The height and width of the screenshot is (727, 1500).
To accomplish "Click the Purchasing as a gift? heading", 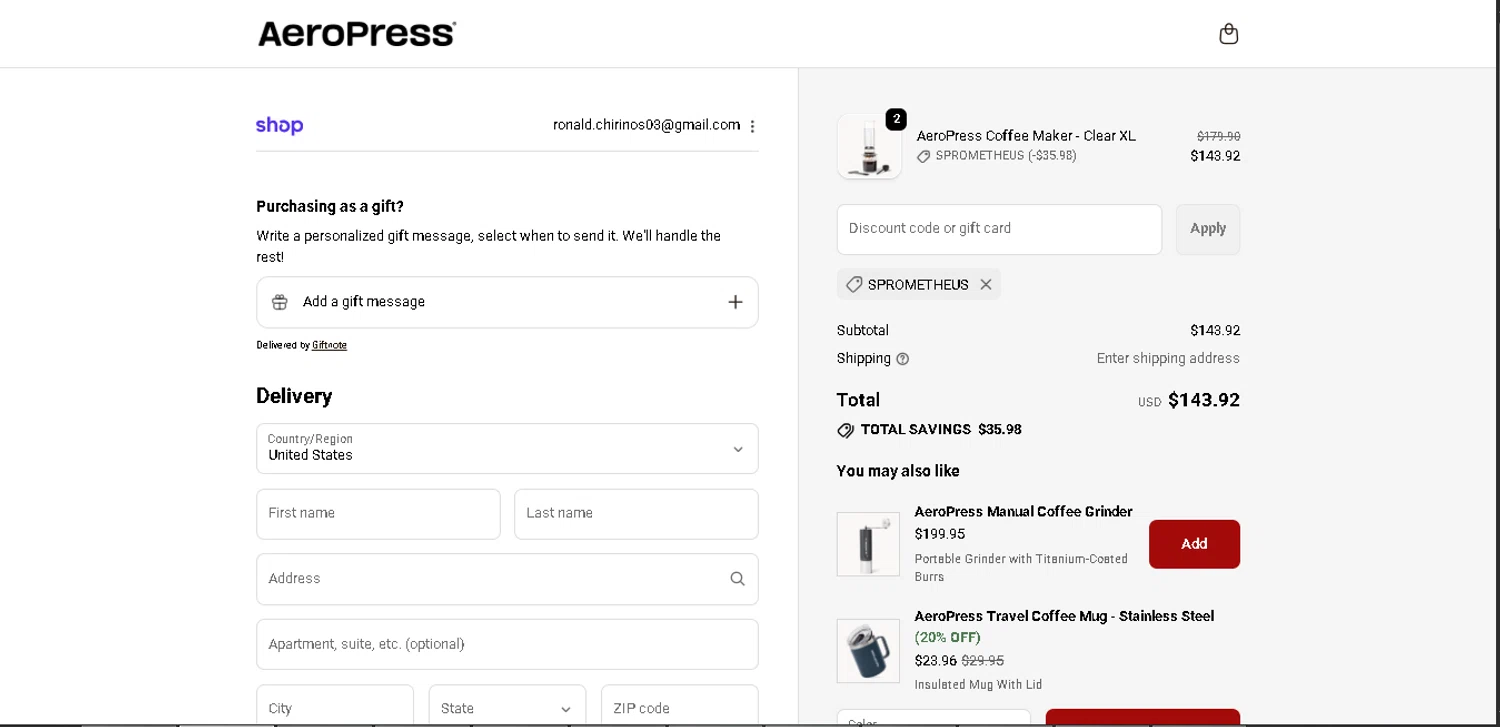I will pos(330,207).
